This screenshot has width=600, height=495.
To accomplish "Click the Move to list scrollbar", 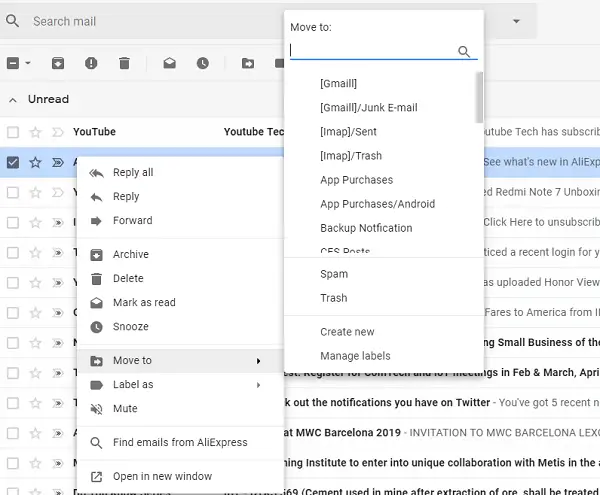I will point(479,98).
